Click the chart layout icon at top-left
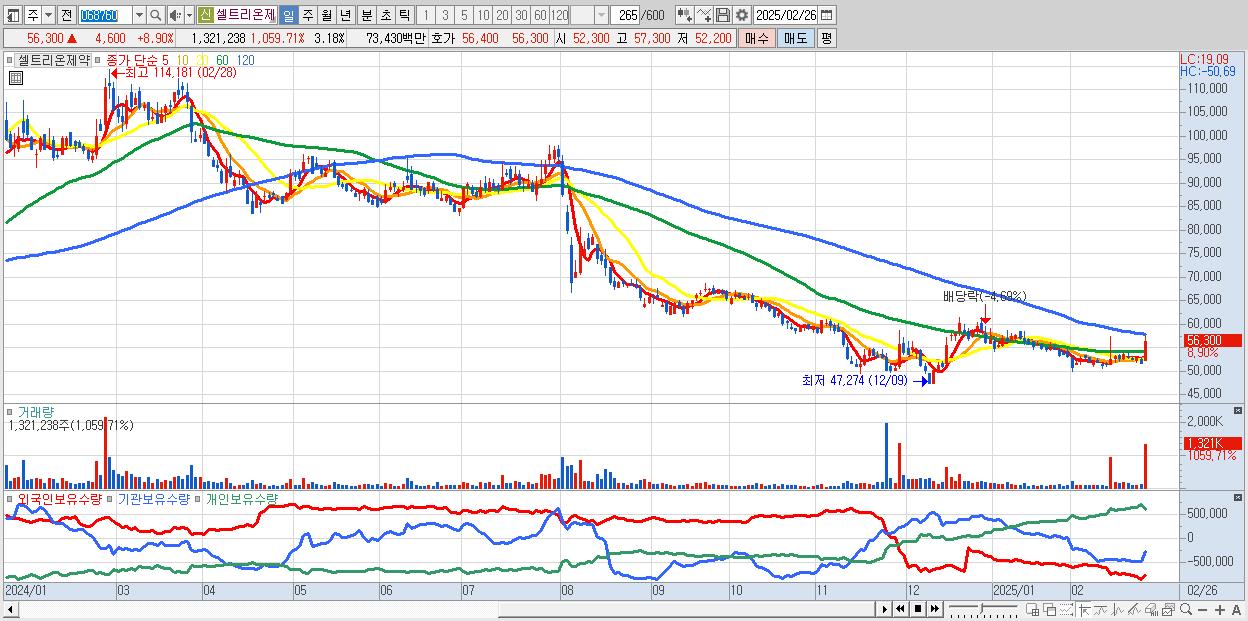 pos(13,15)
